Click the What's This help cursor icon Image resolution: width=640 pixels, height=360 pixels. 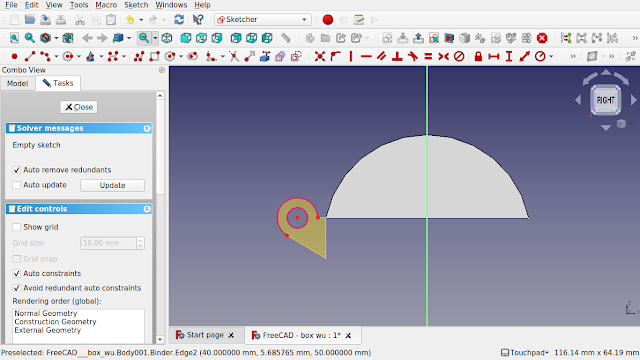[198, 20]
